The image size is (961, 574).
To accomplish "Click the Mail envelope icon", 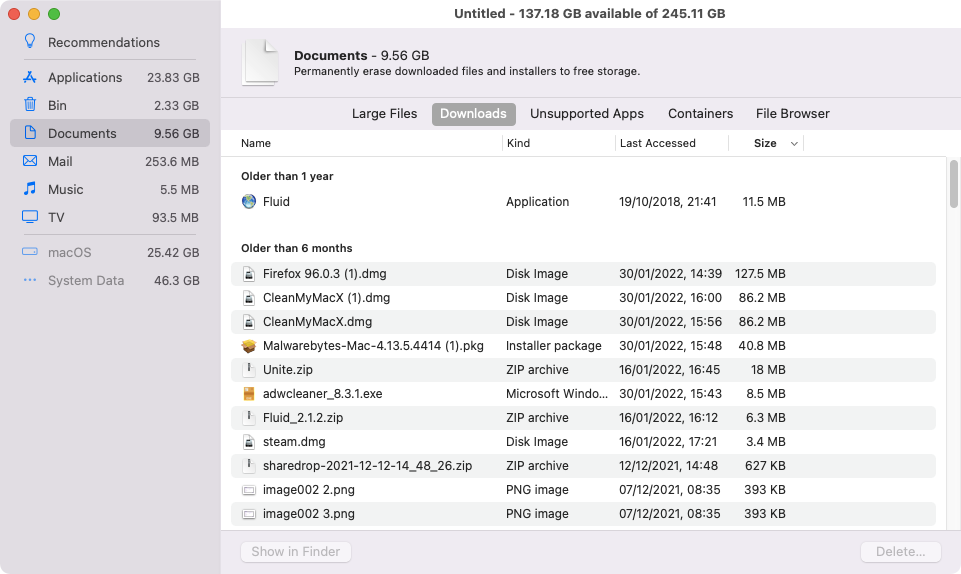I will point(29,161).
